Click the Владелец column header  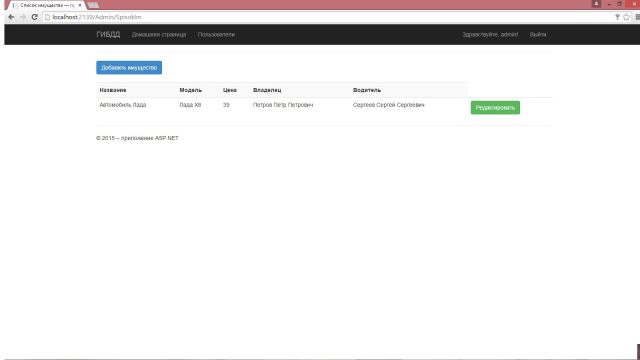coord(267,90)
